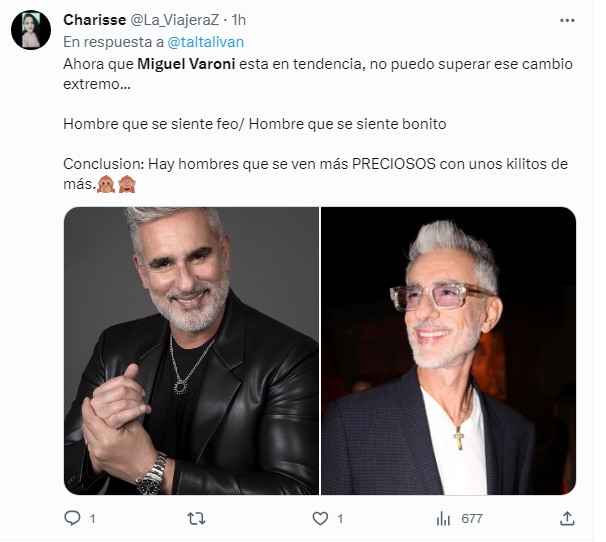Enlarge the right photo with tinted glasses
Screen dimensions: 606x542
point(449,351)
